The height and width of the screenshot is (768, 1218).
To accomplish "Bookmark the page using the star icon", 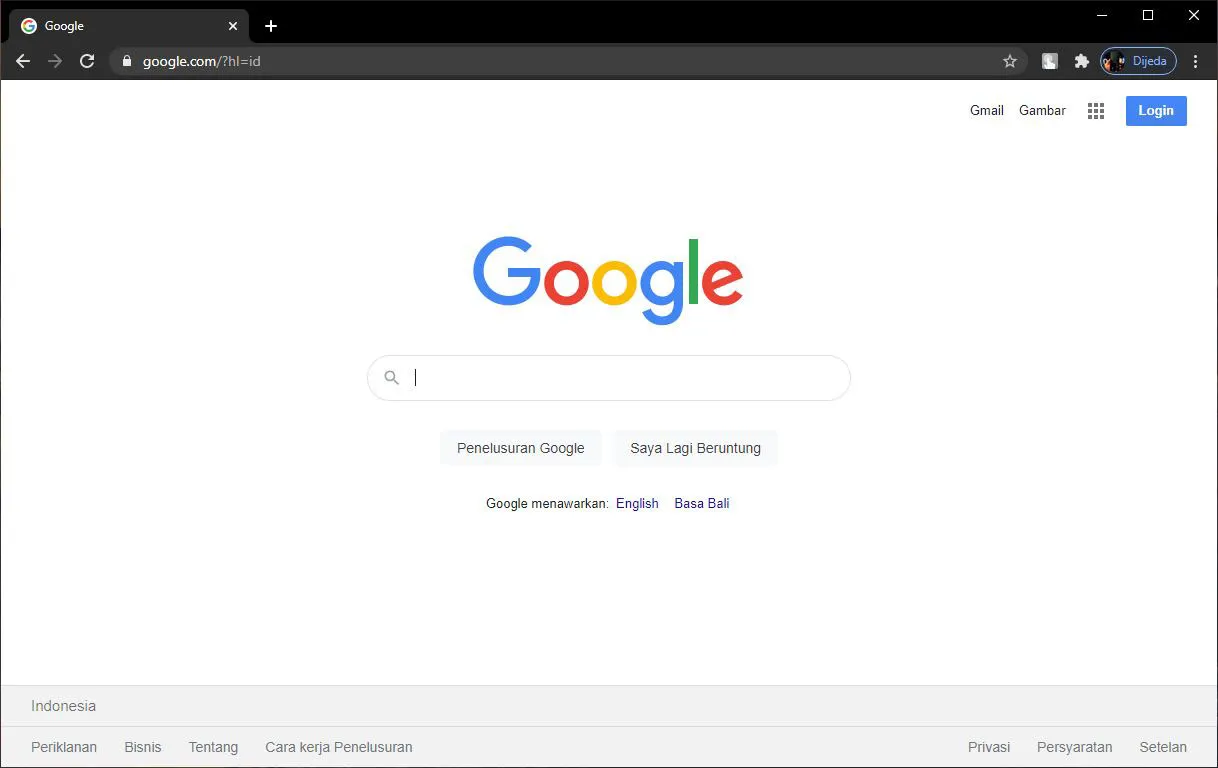I will 1010,61.
